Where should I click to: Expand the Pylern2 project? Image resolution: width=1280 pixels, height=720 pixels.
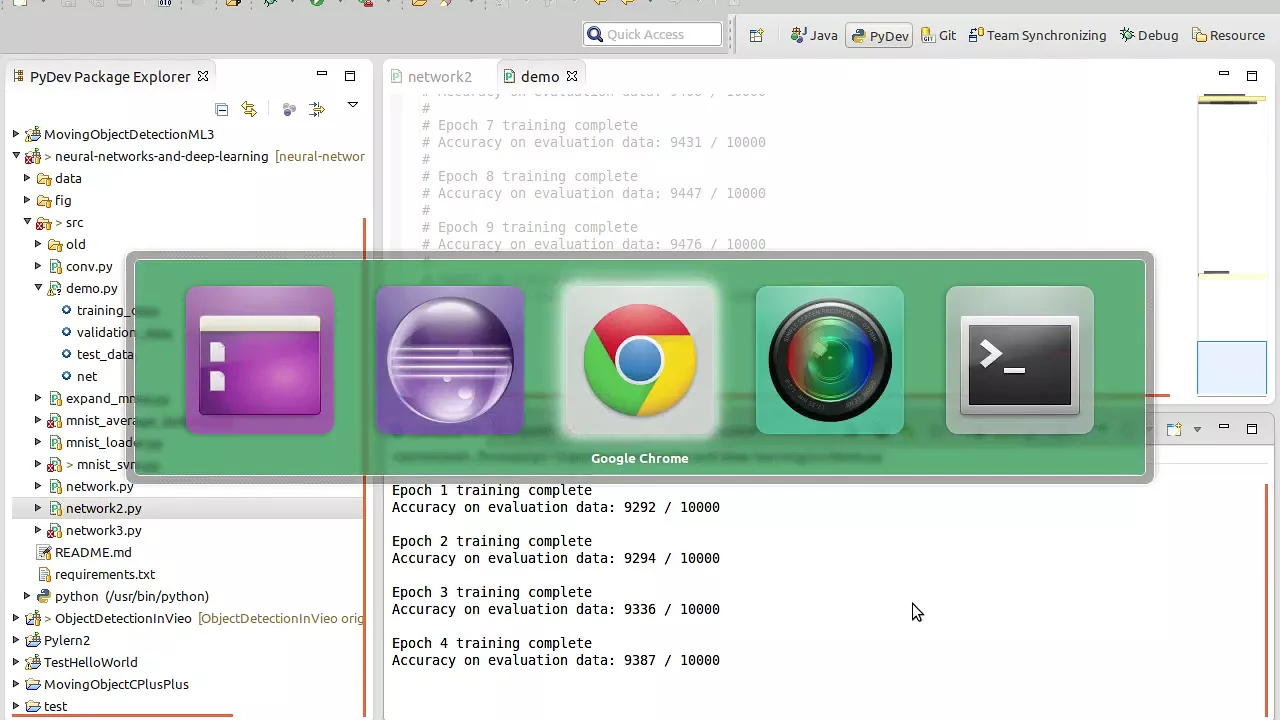coord(16,640)
